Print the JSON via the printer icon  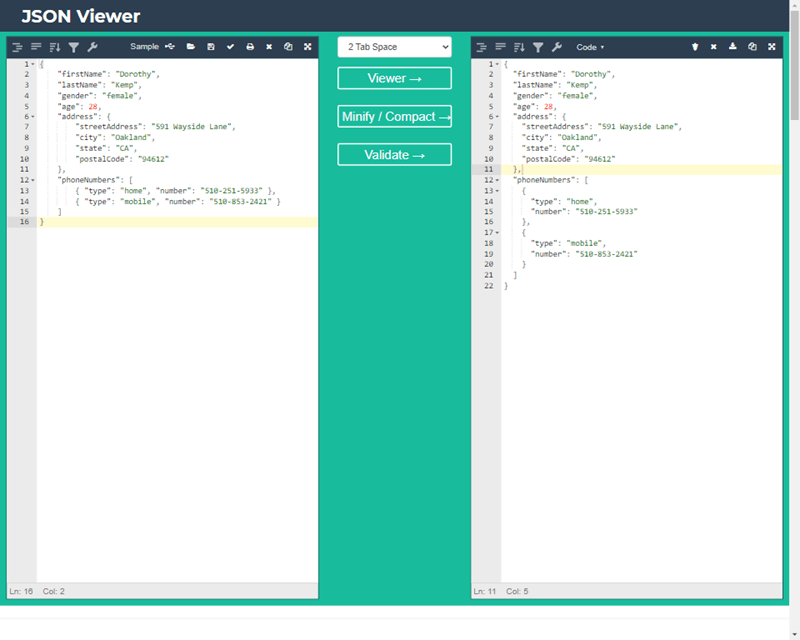point(250,47)
